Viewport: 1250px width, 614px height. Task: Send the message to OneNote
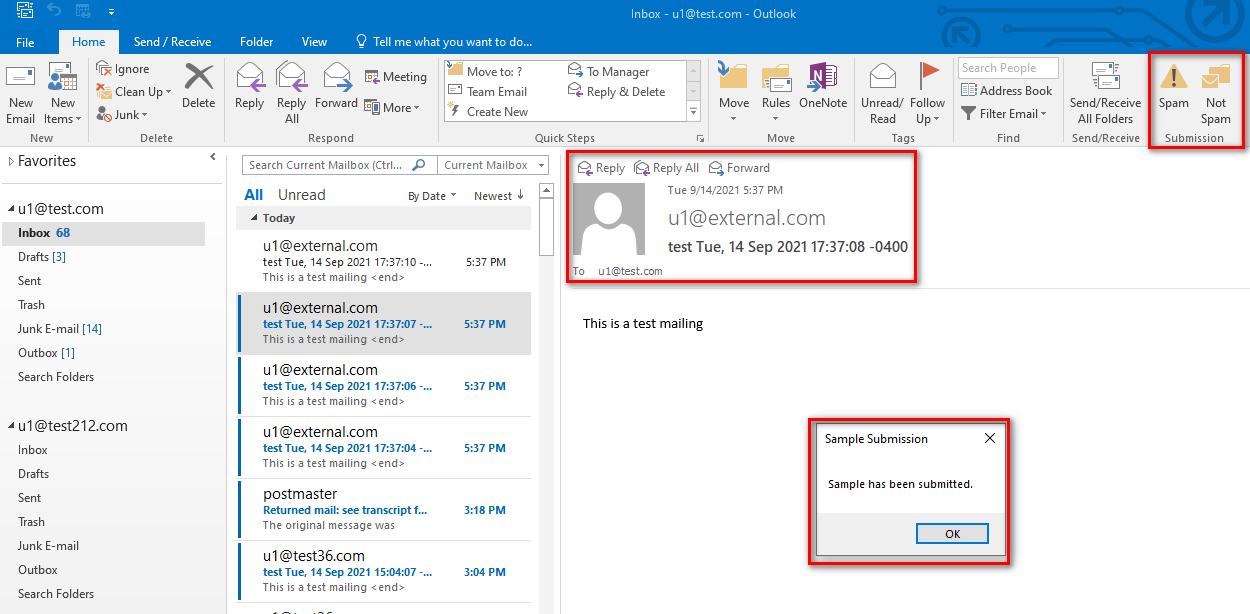[x=823, y=90]
